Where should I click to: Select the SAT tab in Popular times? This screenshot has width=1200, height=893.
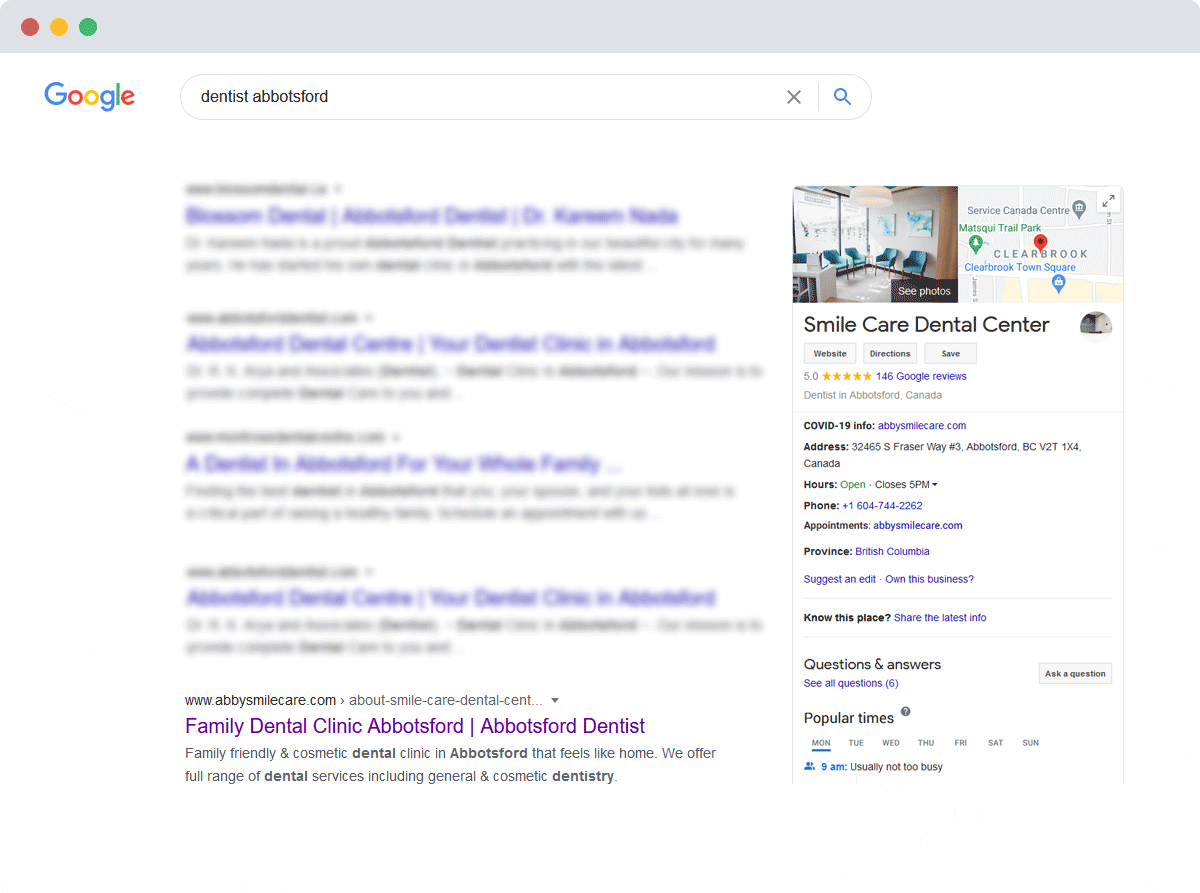coord(995,743)
